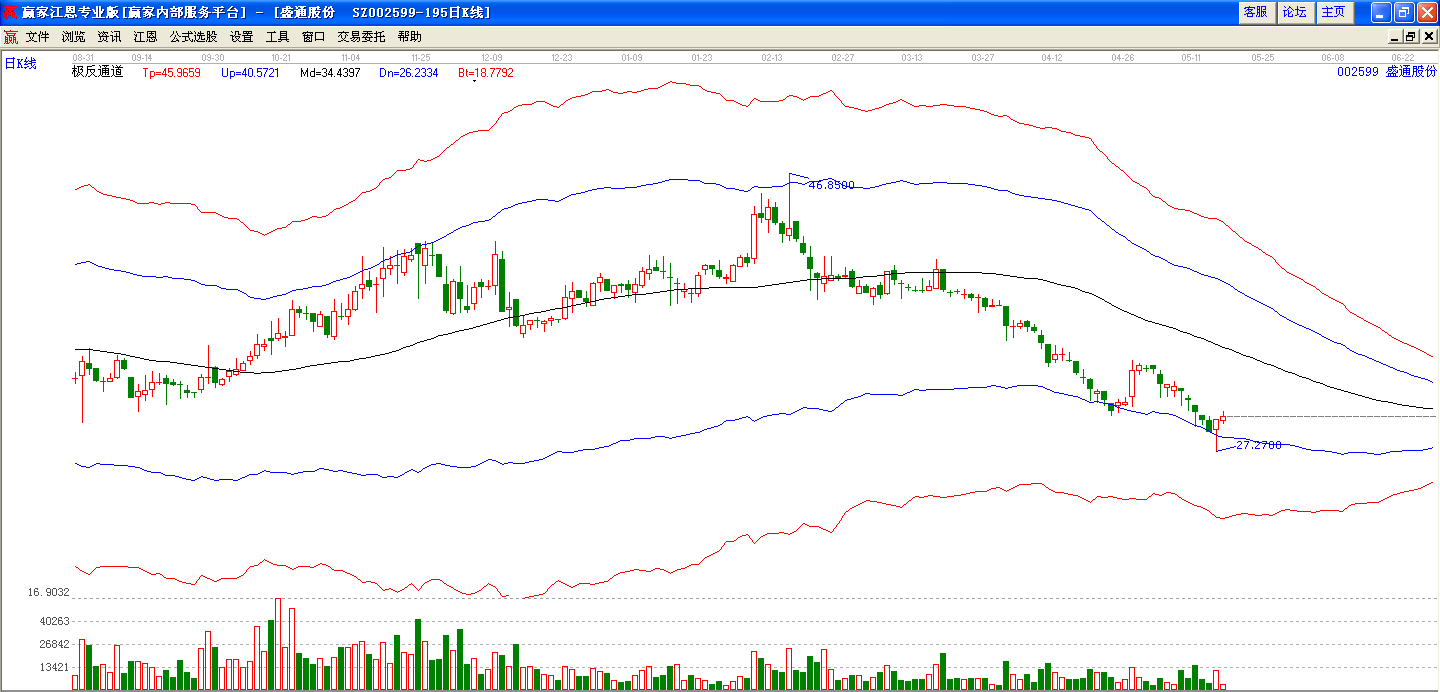Image resolution: width=1440 pixels, height=692 pixels.
Task: Click the 01-23 date on the time axis
Action: pos(702,58)
